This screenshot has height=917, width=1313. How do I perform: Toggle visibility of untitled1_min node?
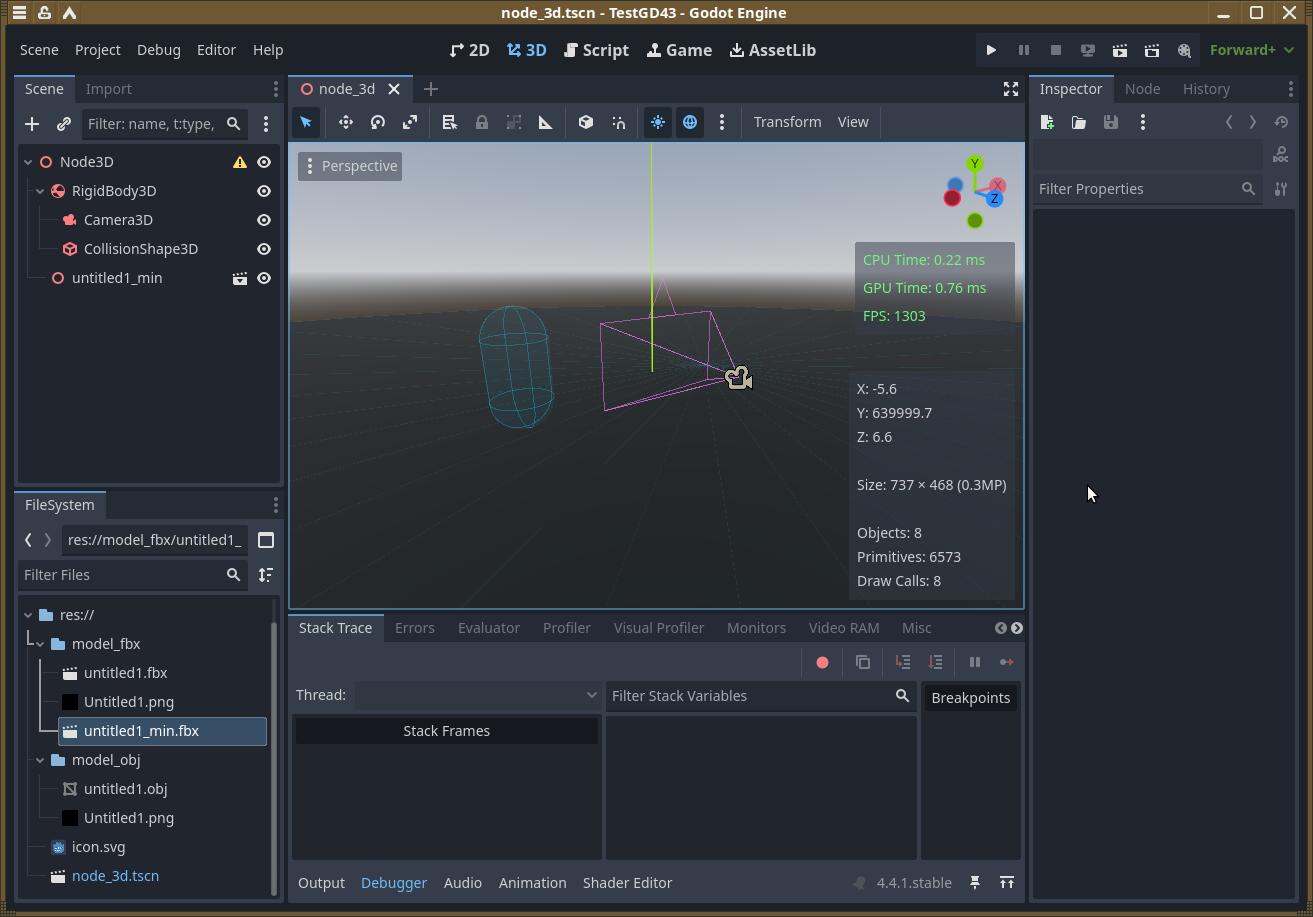click(264, 278)
